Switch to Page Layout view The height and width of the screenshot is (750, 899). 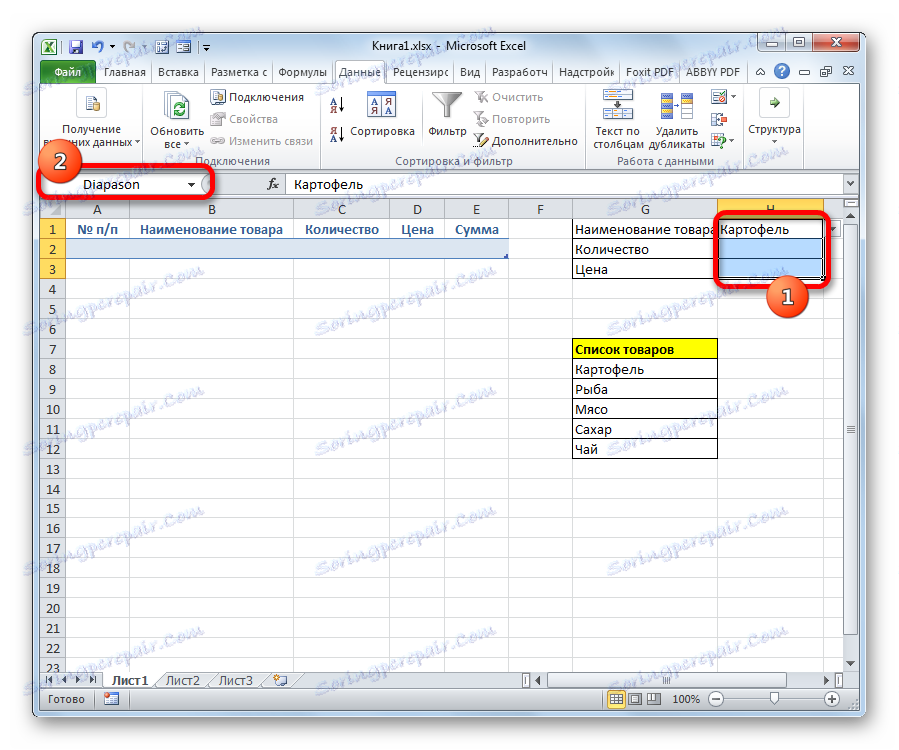tap(635, 699)
